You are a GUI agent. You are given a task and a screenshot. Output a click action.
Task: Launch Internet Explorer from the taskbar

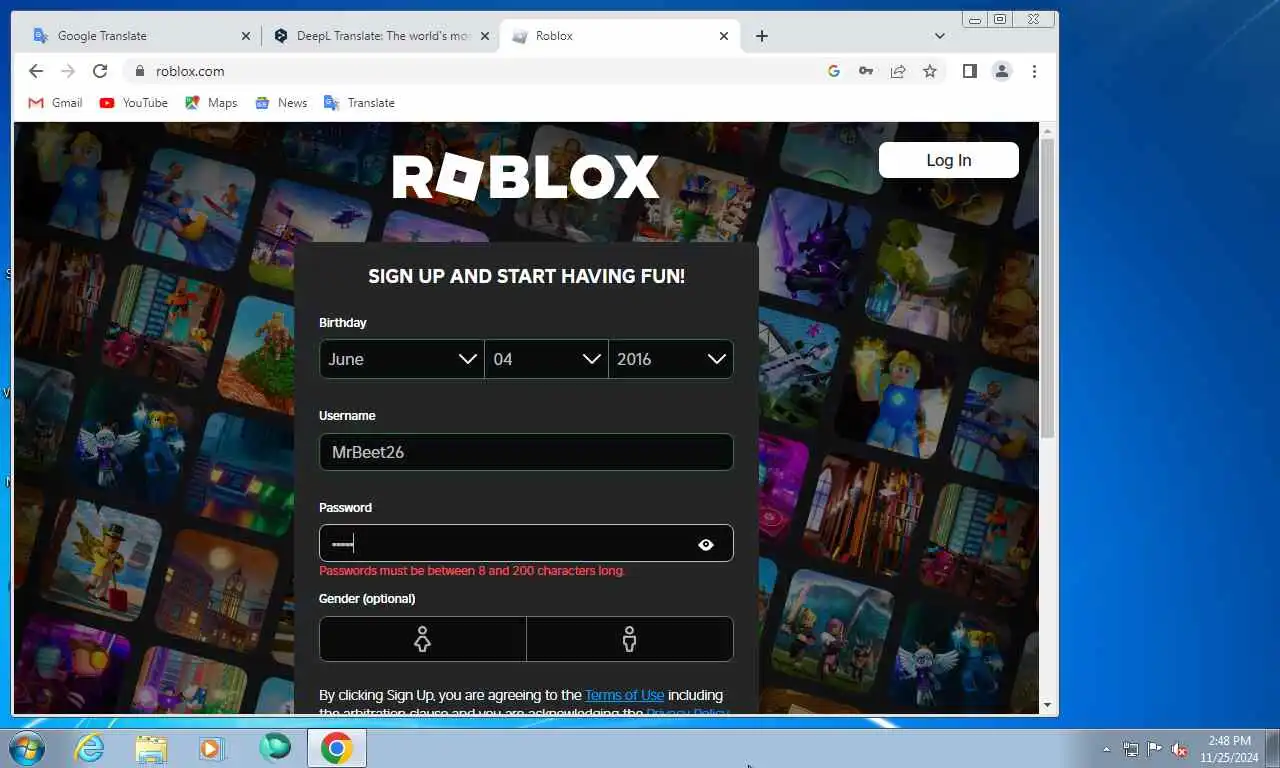point(89,748)
